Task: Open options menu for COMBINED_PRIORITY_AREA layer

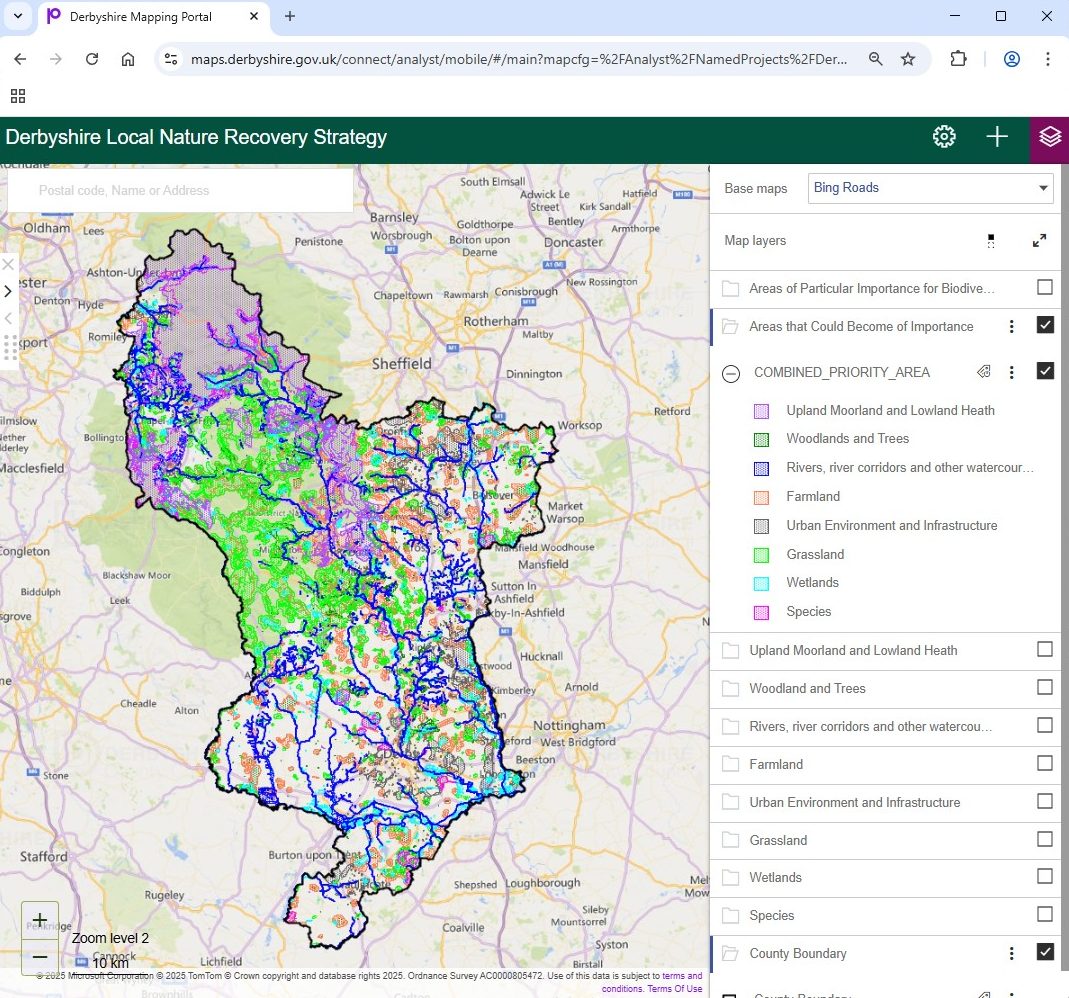Action: pos(1012,372)
